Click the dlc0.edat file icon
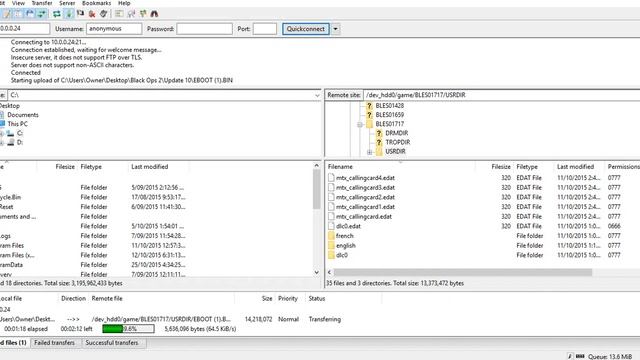Image resolution: width=640 pixels, height=360 pixels. click(x=331, y=226)
